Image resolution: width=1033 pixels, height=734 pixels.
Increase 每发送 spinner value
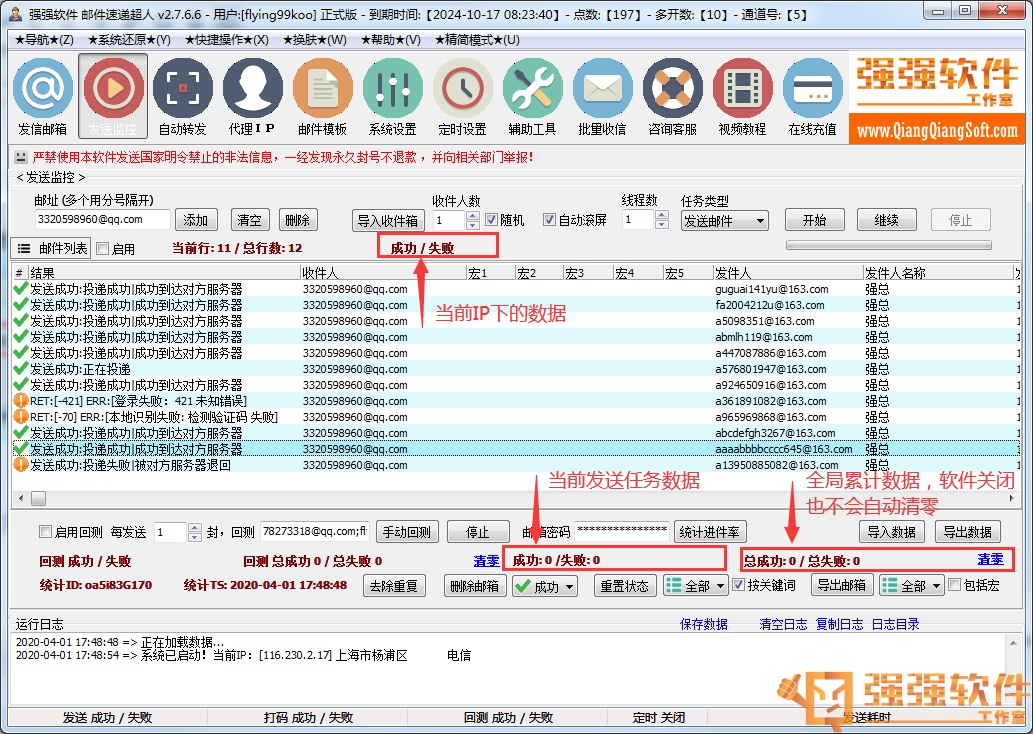[x=194, y=527]
